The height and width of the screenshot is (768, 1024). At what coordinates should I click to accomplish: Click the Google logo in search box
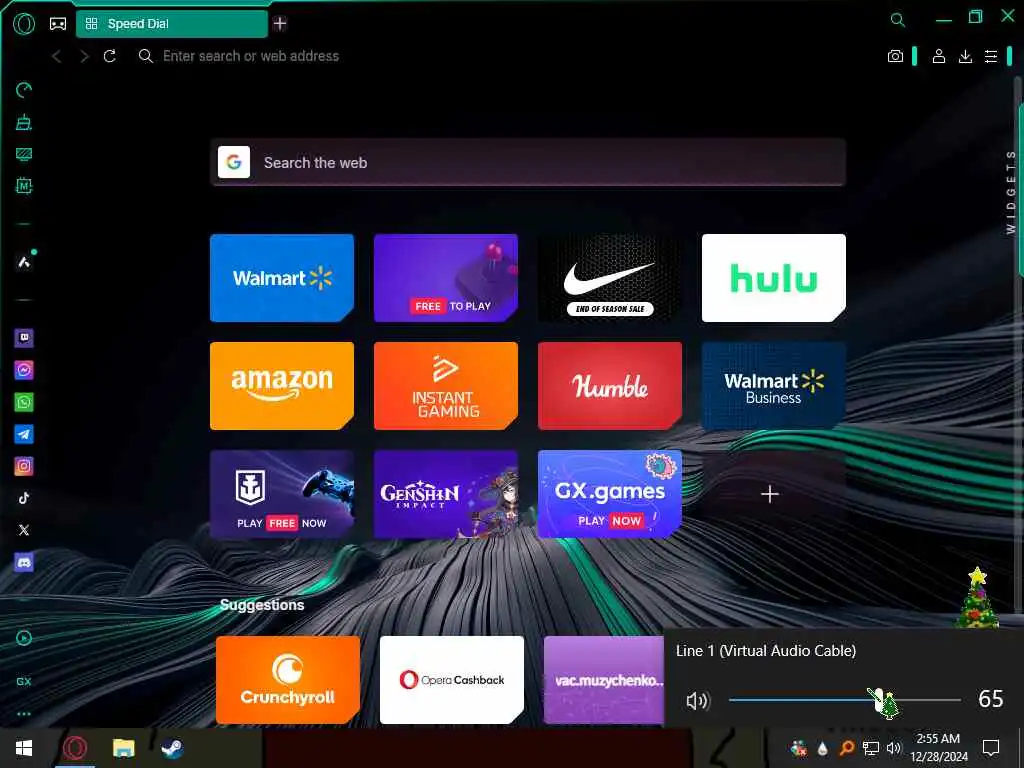[x=234, y=162]
